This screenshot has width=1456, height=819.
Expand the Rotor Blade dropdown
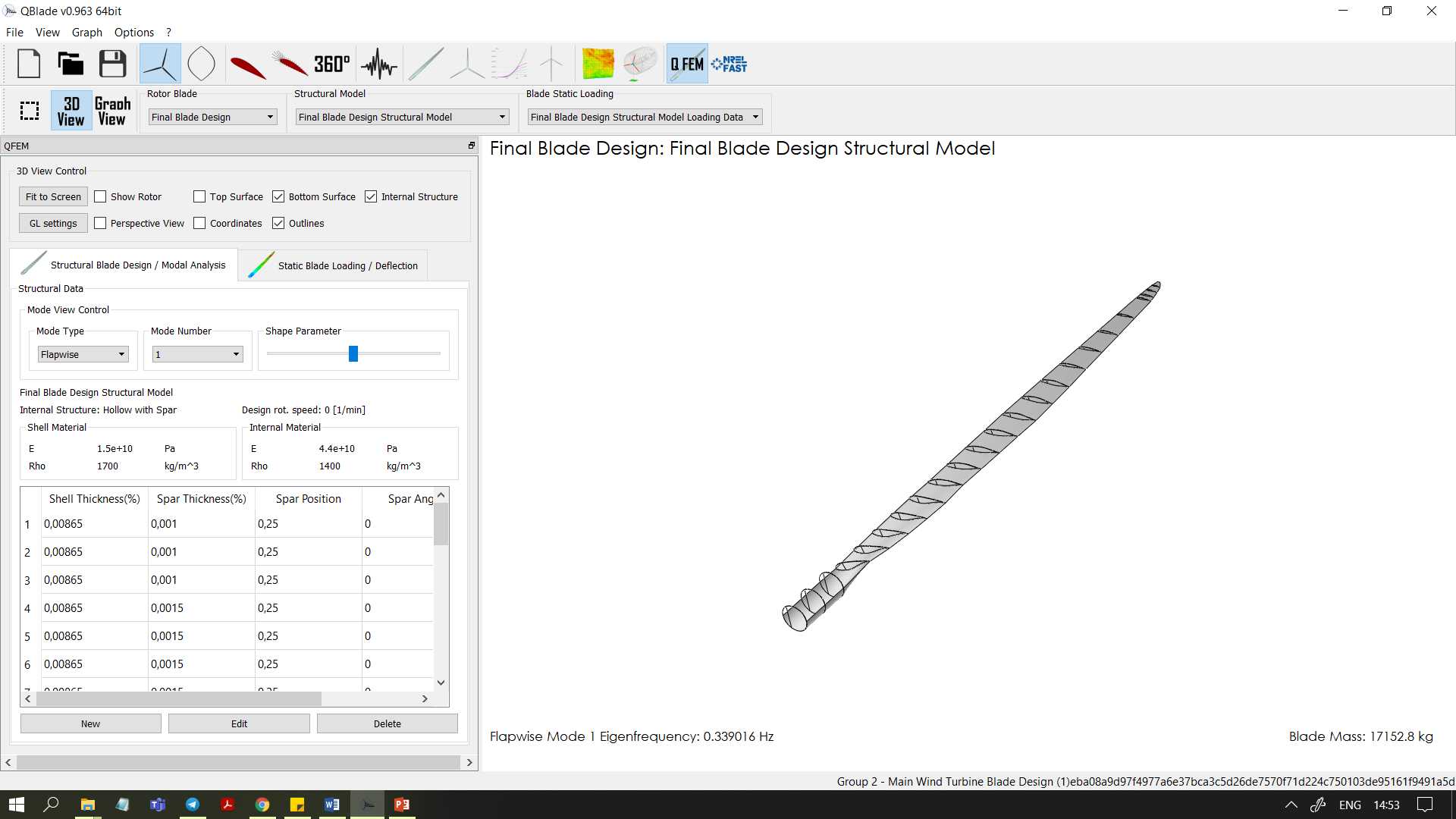[213, 117]
